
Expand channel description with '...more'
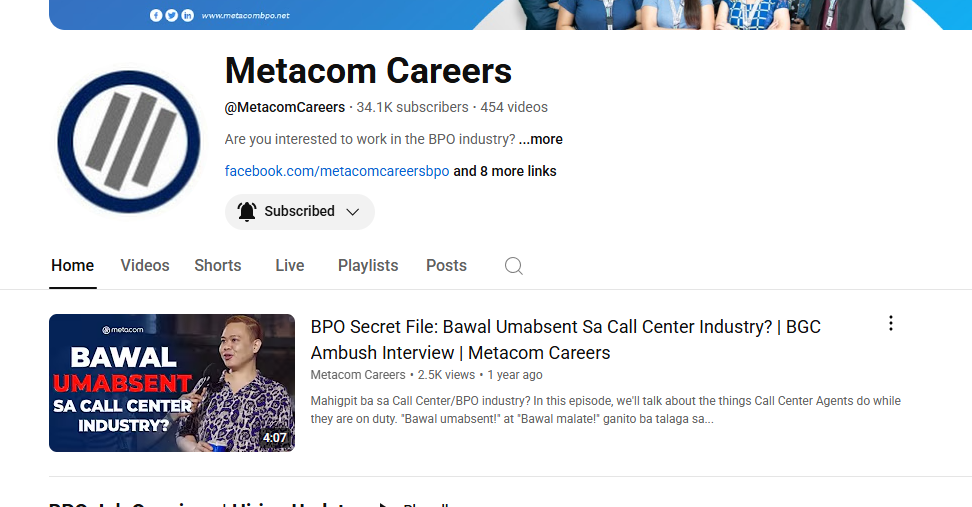(x=540, y=139)
